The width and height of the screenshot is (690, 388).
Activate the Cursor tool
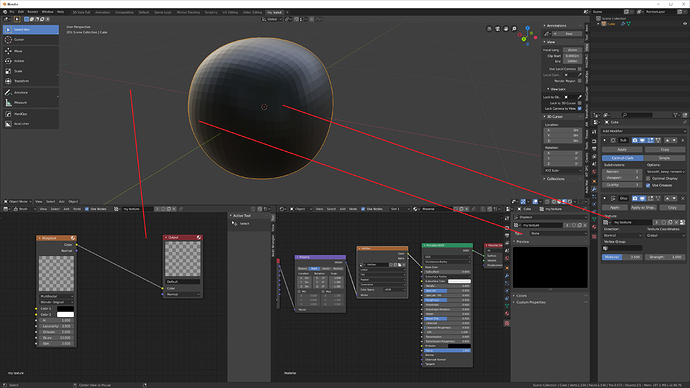[x=31, y=40]
